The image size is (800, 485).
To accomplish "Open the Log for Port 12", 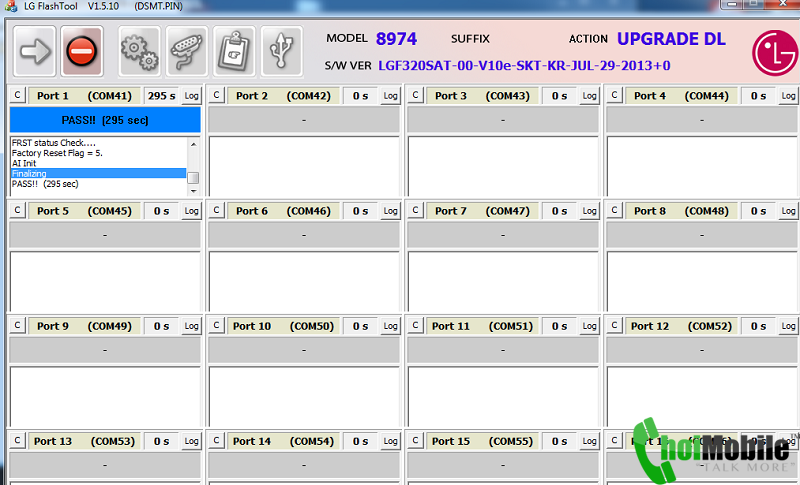I will (x=788, y=326).
